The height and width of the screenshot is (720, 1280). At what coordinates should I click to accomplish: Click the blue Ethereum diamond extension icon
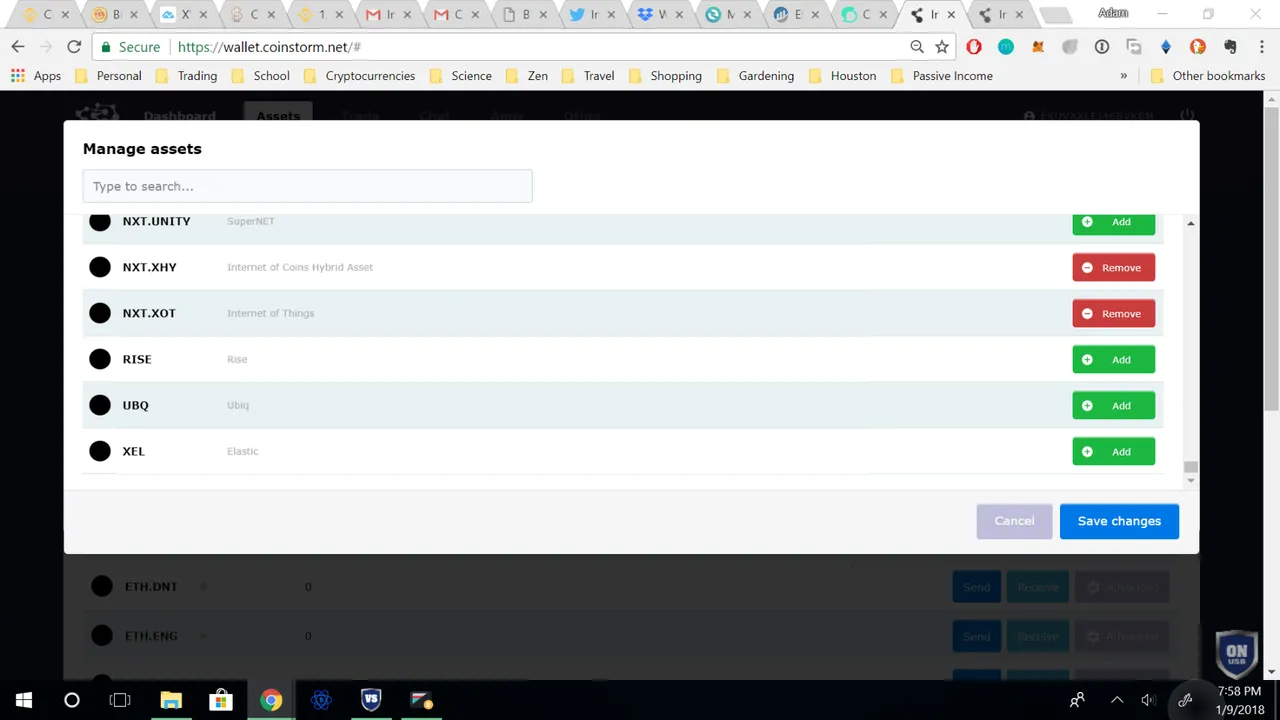click(1166, 47)
